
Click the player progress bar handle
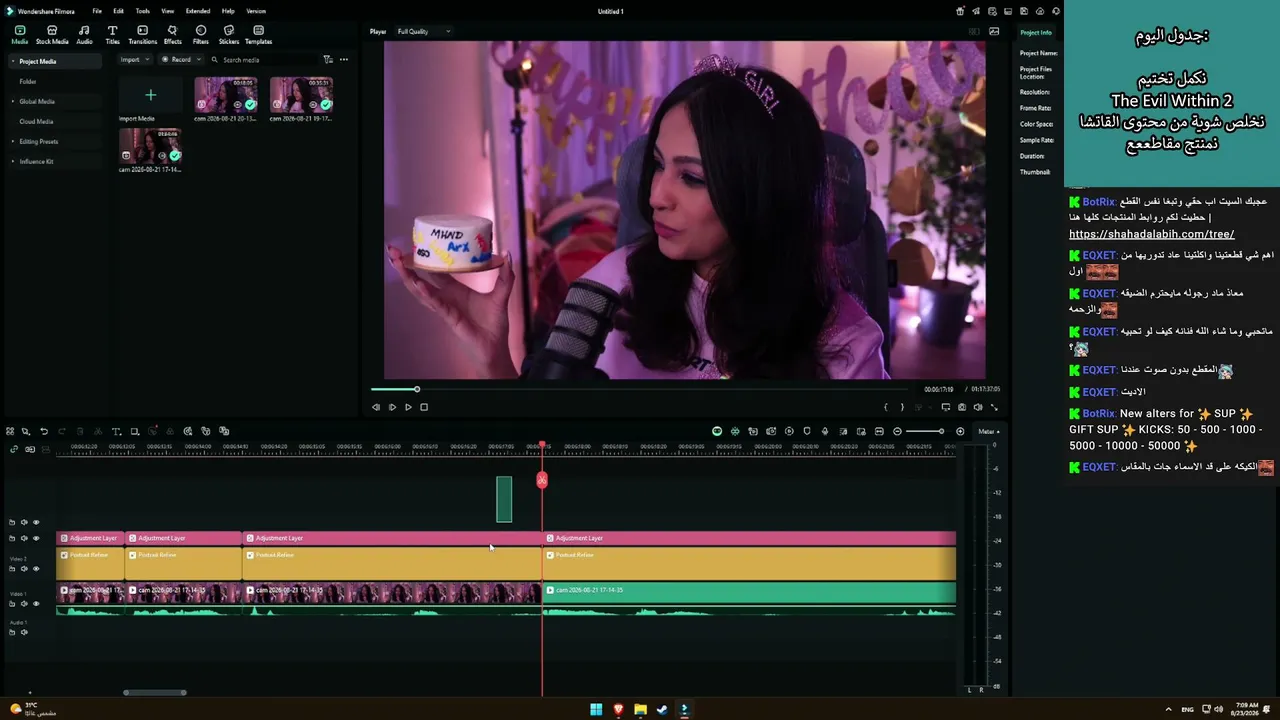point(417,389)
